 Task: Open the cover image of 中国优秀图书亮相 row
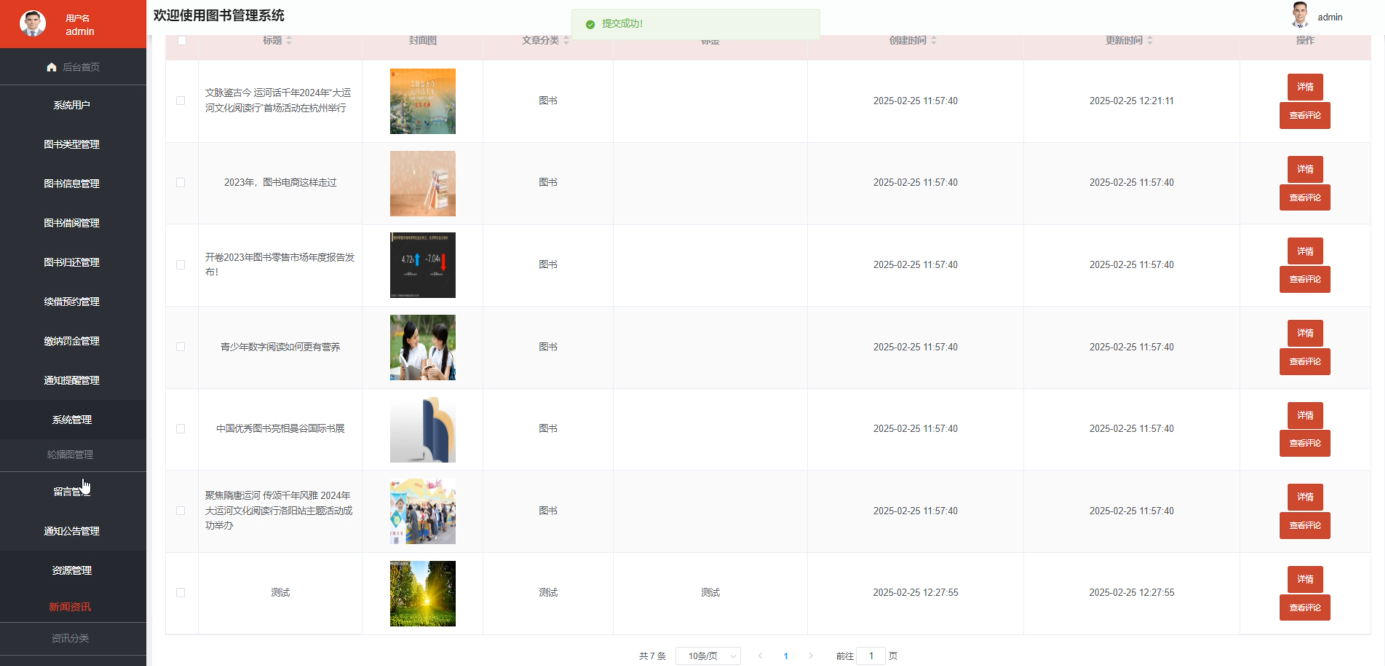click(x=423, y=429)
